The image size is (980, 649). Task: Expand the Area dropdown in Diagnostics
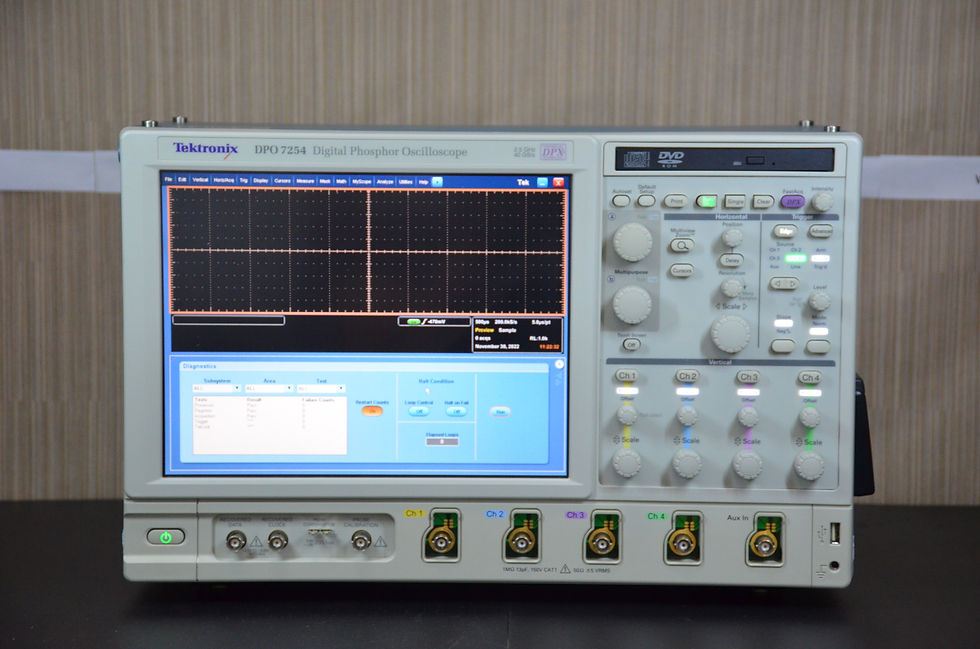pyautogui.click(x=269, y=388)
